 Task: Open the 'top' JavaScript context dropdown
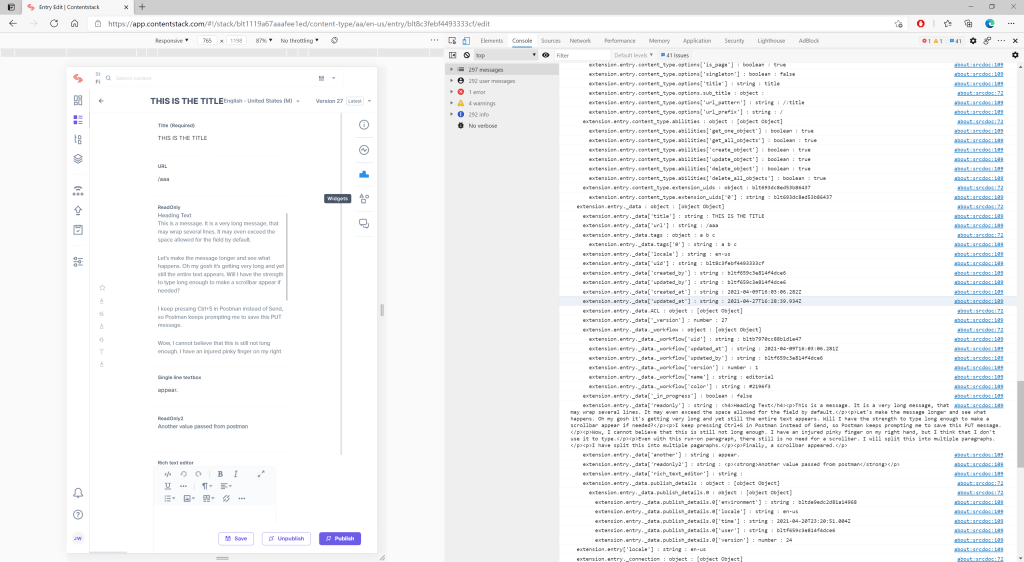(503, 55)
